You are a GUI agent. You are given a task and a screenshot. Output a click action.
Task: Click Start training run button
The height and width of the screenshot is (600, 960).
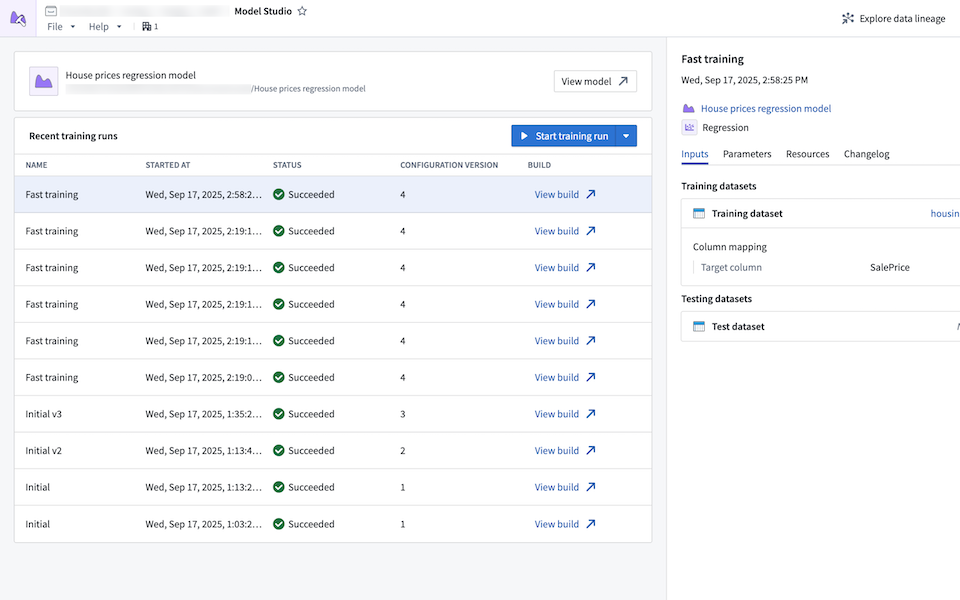click(x=563, y=136)
